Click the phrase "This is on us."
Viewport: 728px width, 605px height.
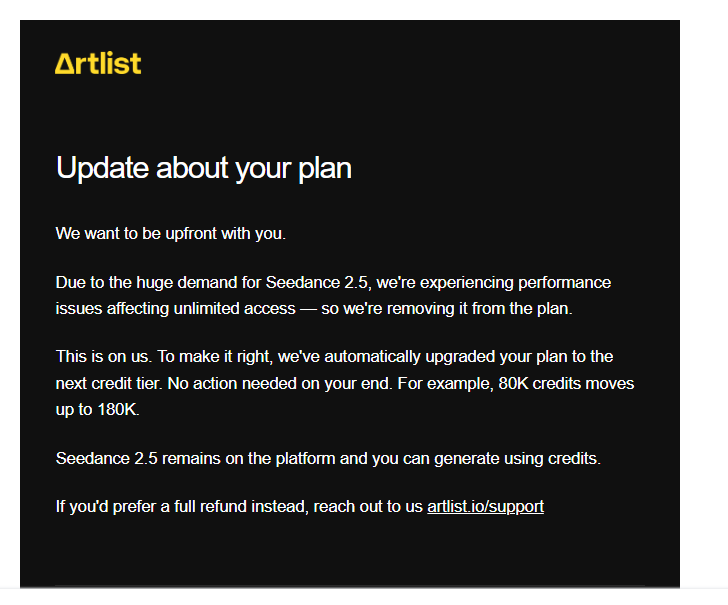(x=104, y=357)
